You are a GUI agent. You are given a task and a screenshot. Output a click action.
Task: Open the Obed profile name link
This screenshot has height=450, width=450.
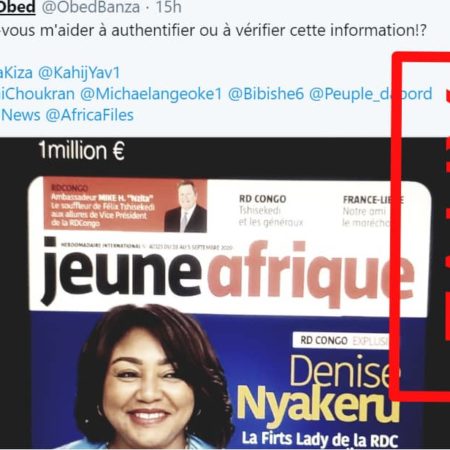(x=17, y=7)
